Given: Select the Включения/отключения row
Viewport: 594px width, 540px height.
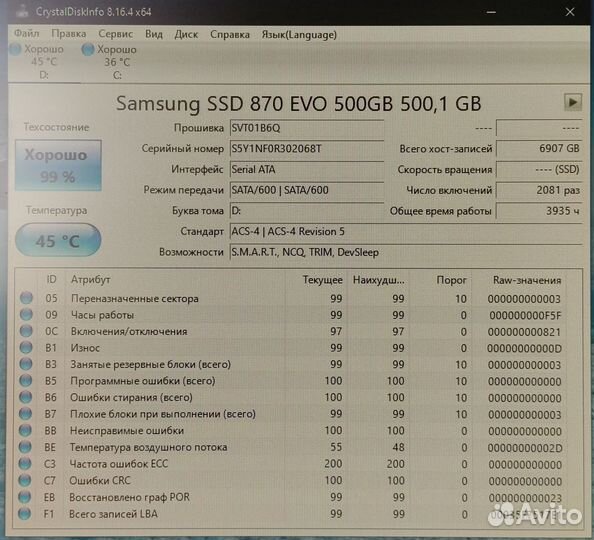Looking at the screenshot, I should tap(292, 332).
